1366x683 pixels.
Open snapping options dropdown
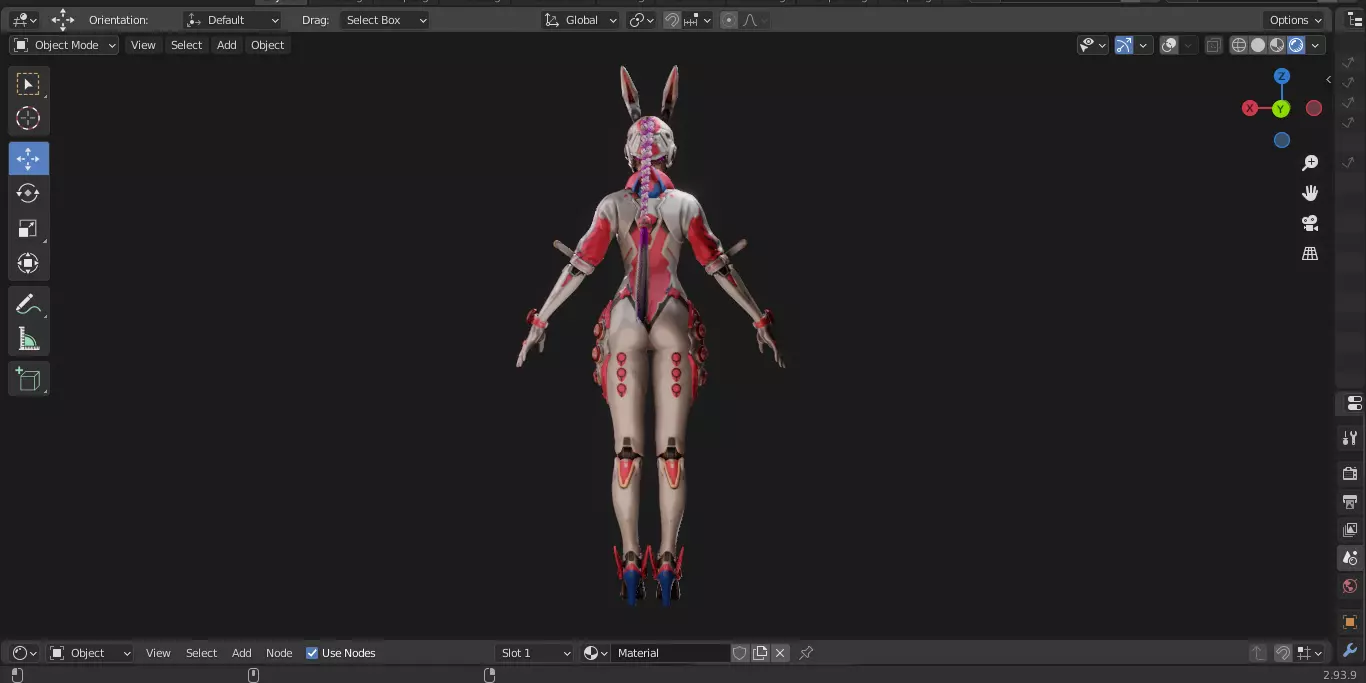tap(698, 20)
